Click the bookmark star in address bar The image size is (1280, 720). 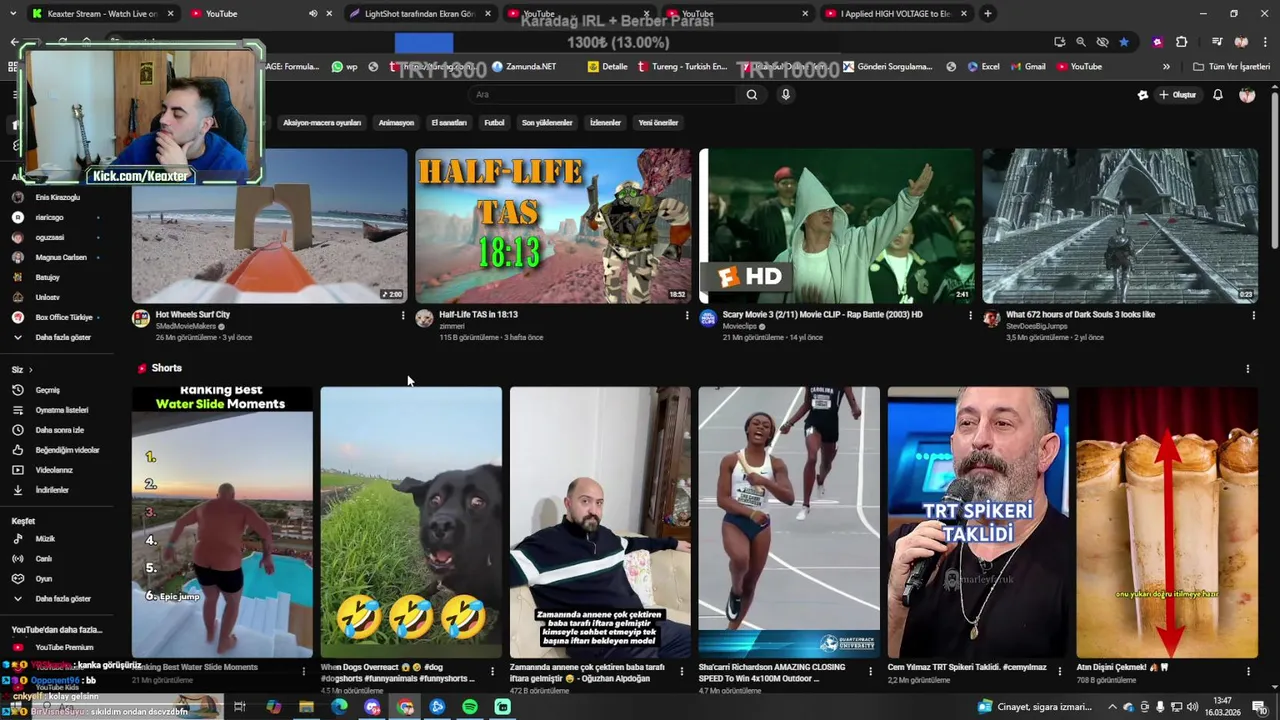click(x=1124, y=42)
